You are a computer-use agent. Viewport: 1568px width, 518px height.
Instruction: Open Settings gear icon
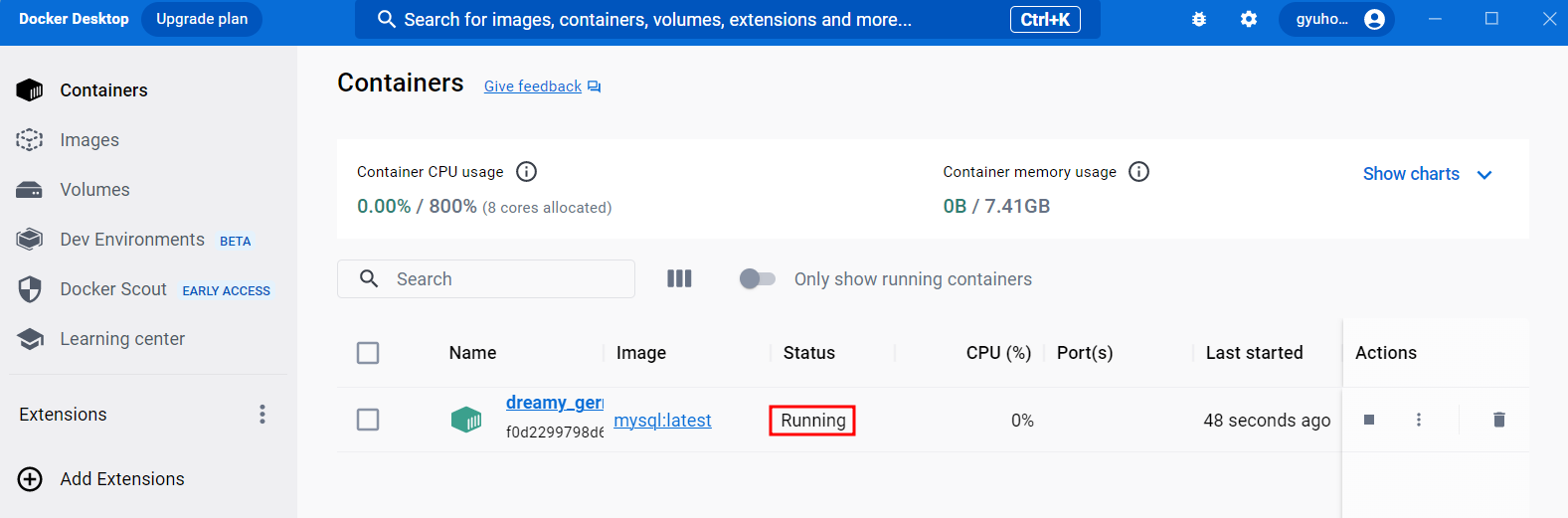pos(1249,19)
